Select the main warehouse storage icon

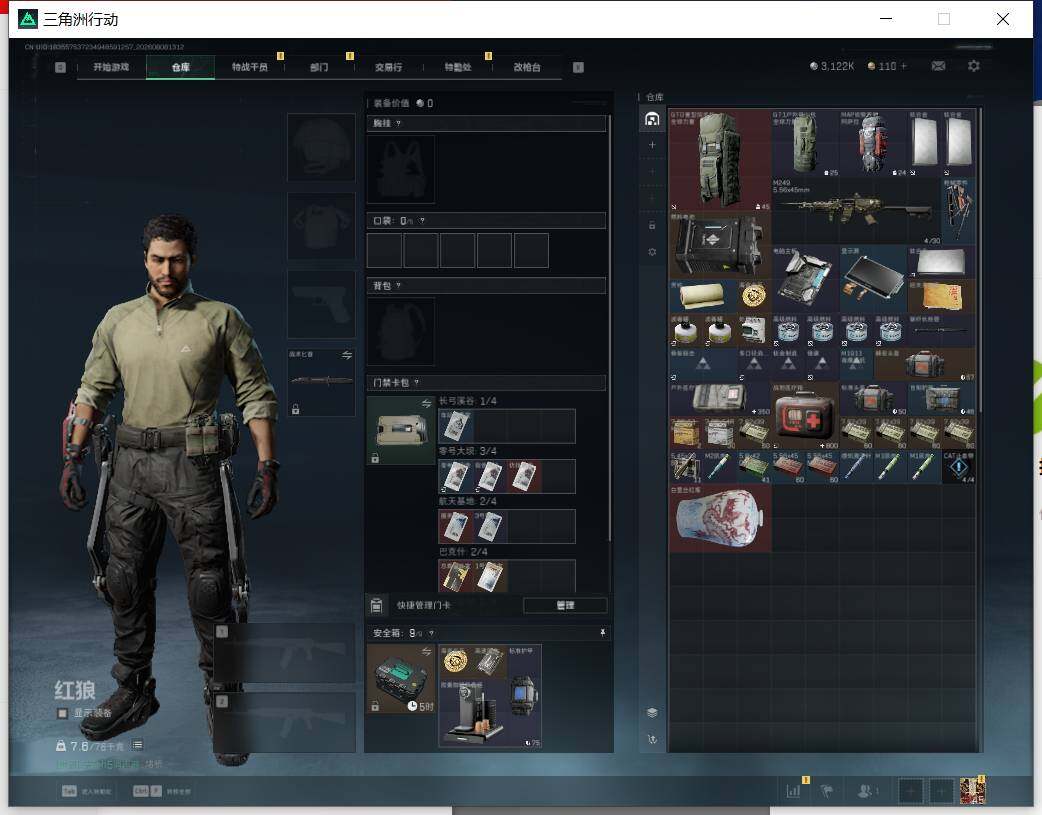pos(652,119)
